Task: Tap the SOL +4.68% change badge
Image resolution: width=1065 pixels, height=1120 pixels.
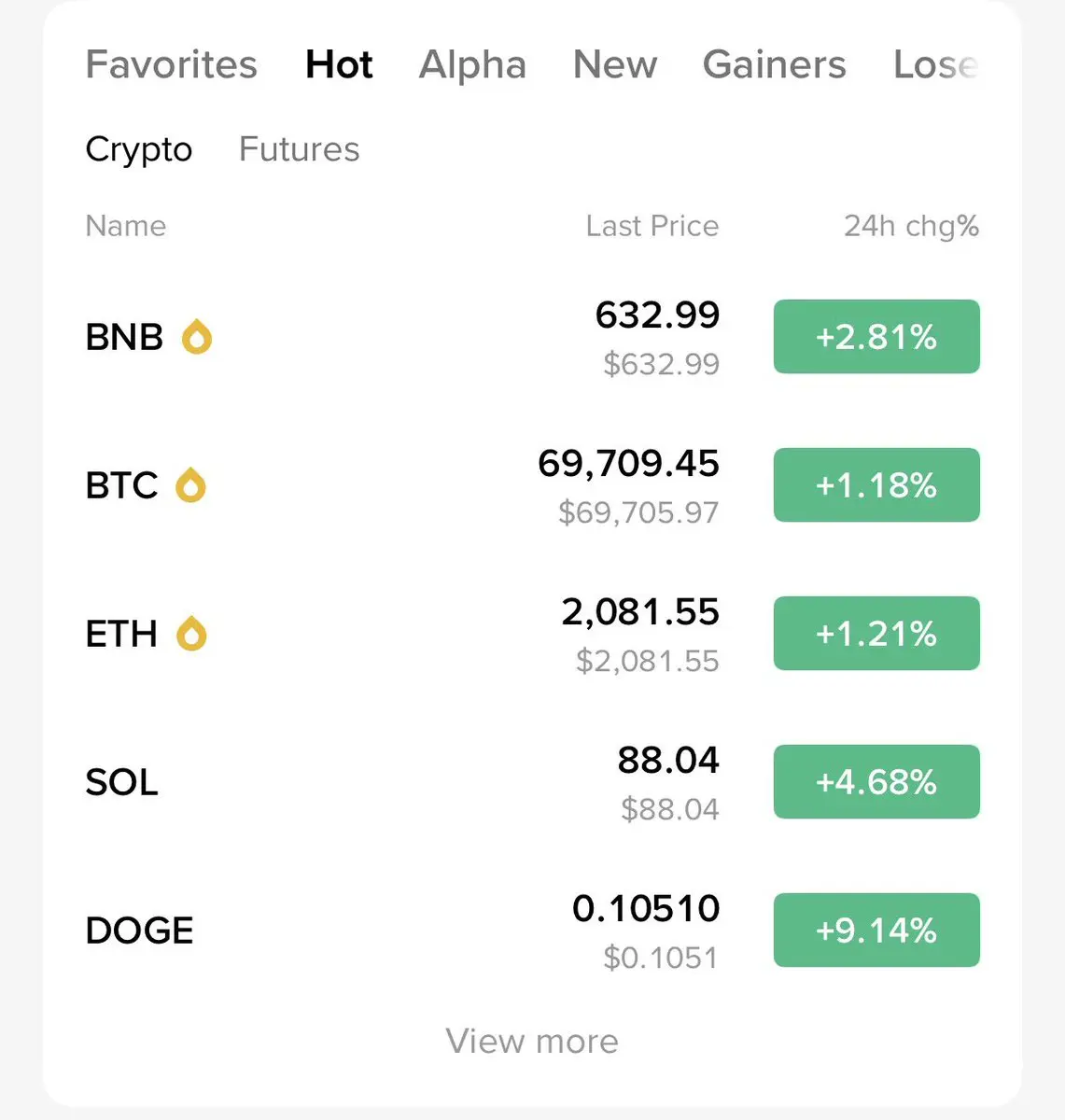Action: point(876,782)
